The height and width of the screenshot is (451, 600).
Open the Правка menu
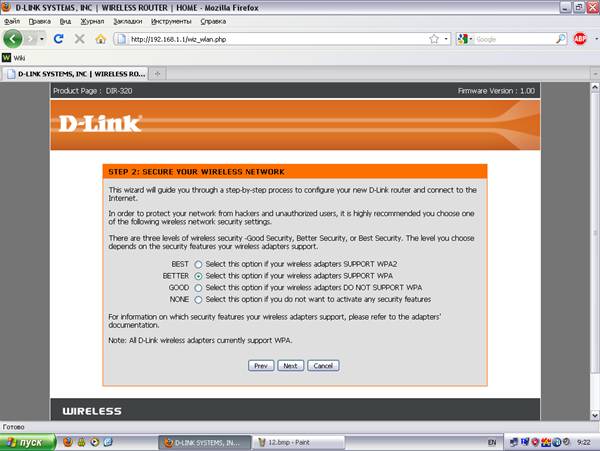(x=39, y=21)
